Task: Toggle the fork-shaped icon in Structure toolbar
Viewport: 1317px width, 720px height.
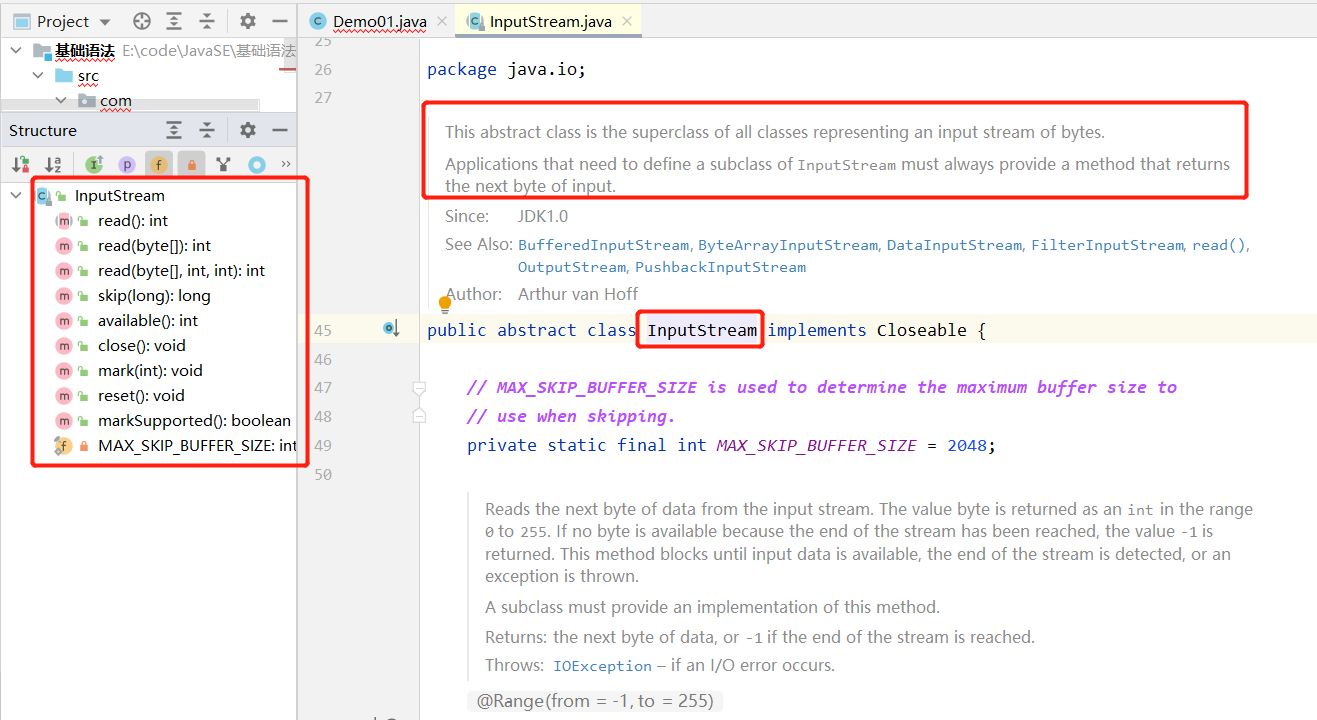Action: click(x=224, y=164)
